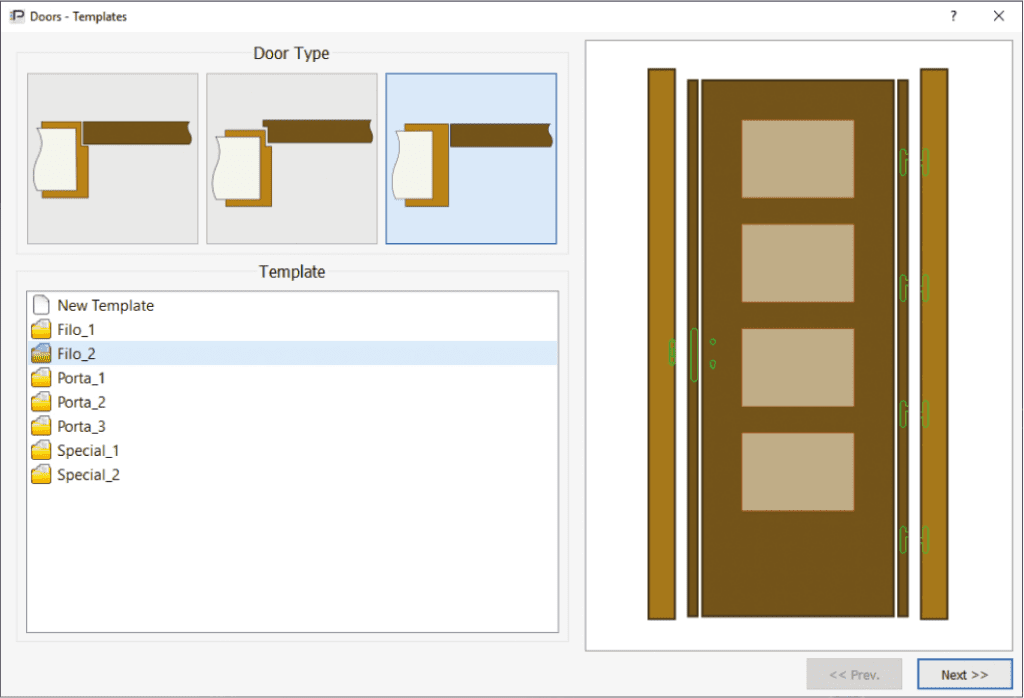Select the Special_1 template name
The height and width of the screenshot is (698, 1024).
(x=88, y=451)
